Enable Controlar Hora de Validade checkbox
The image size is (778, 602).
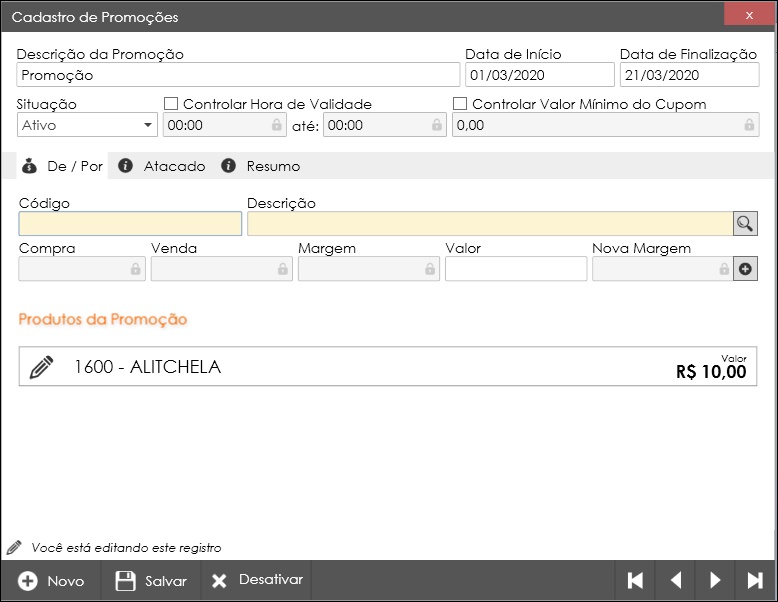pyautogui.click(x=171, y=104)
